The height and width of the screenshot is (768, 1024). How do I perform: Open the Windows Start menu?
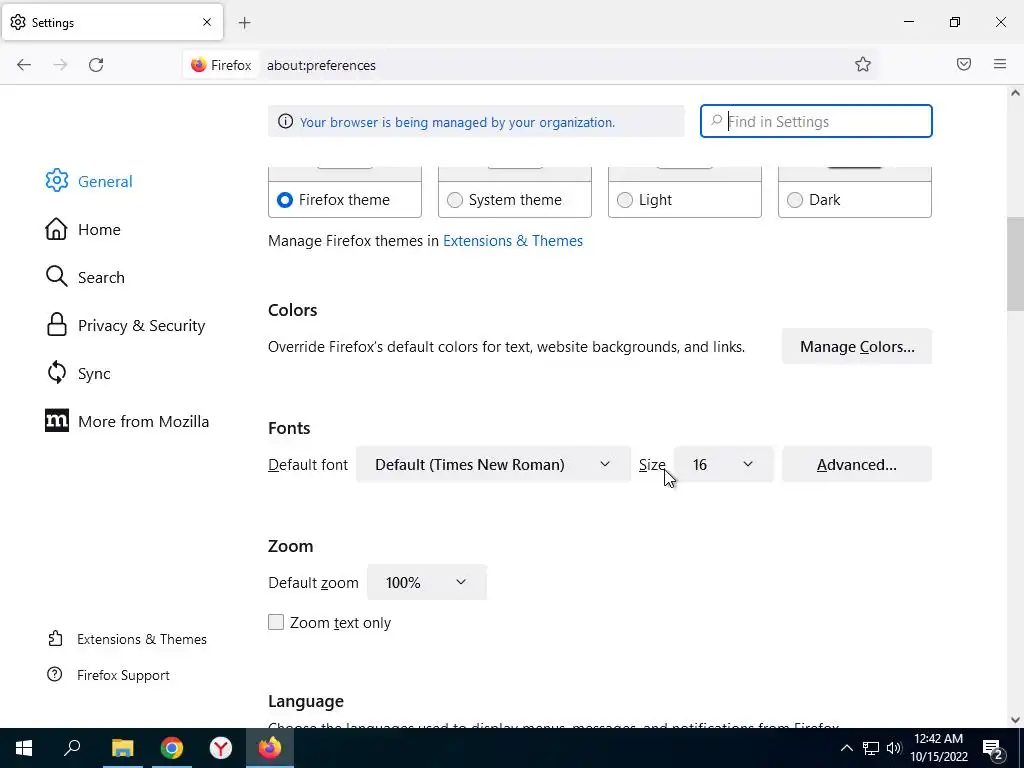pos(24,748)
